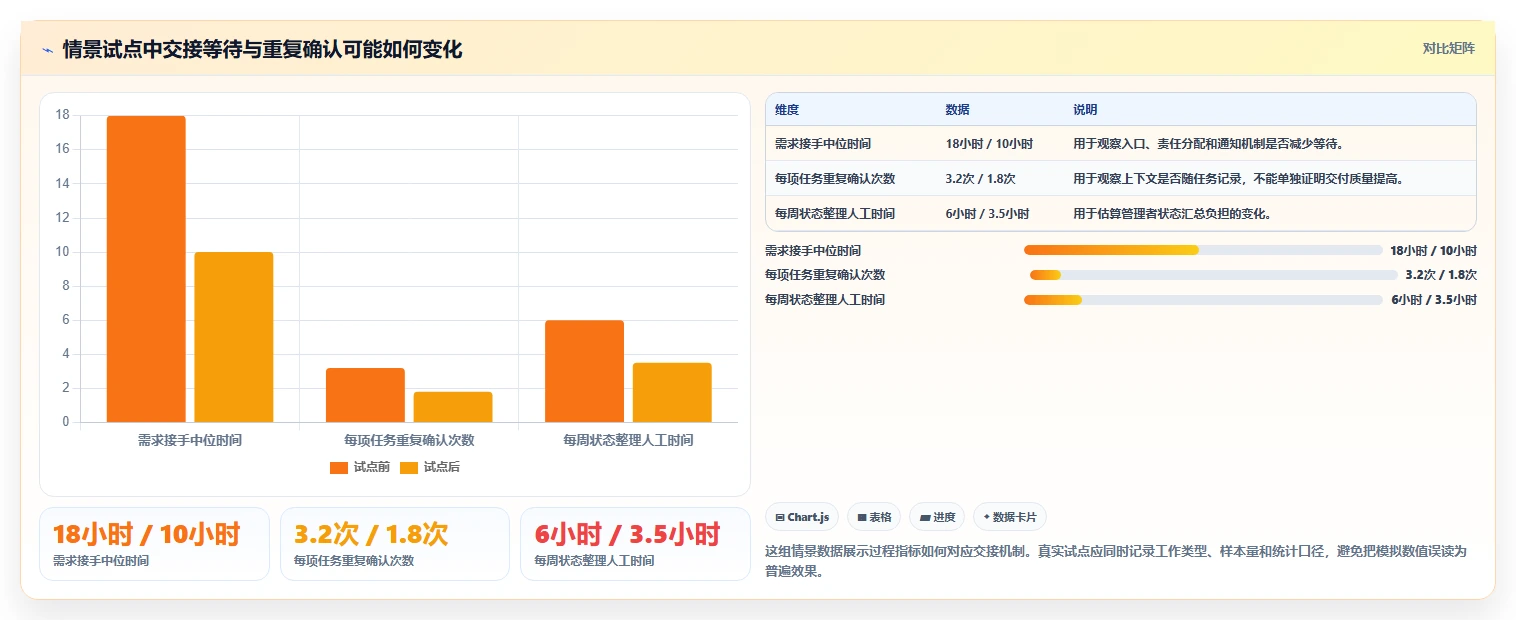Click the y-axis tick label 10
Viewport: 1516px width, 620px height.
(x=63, y=252)
